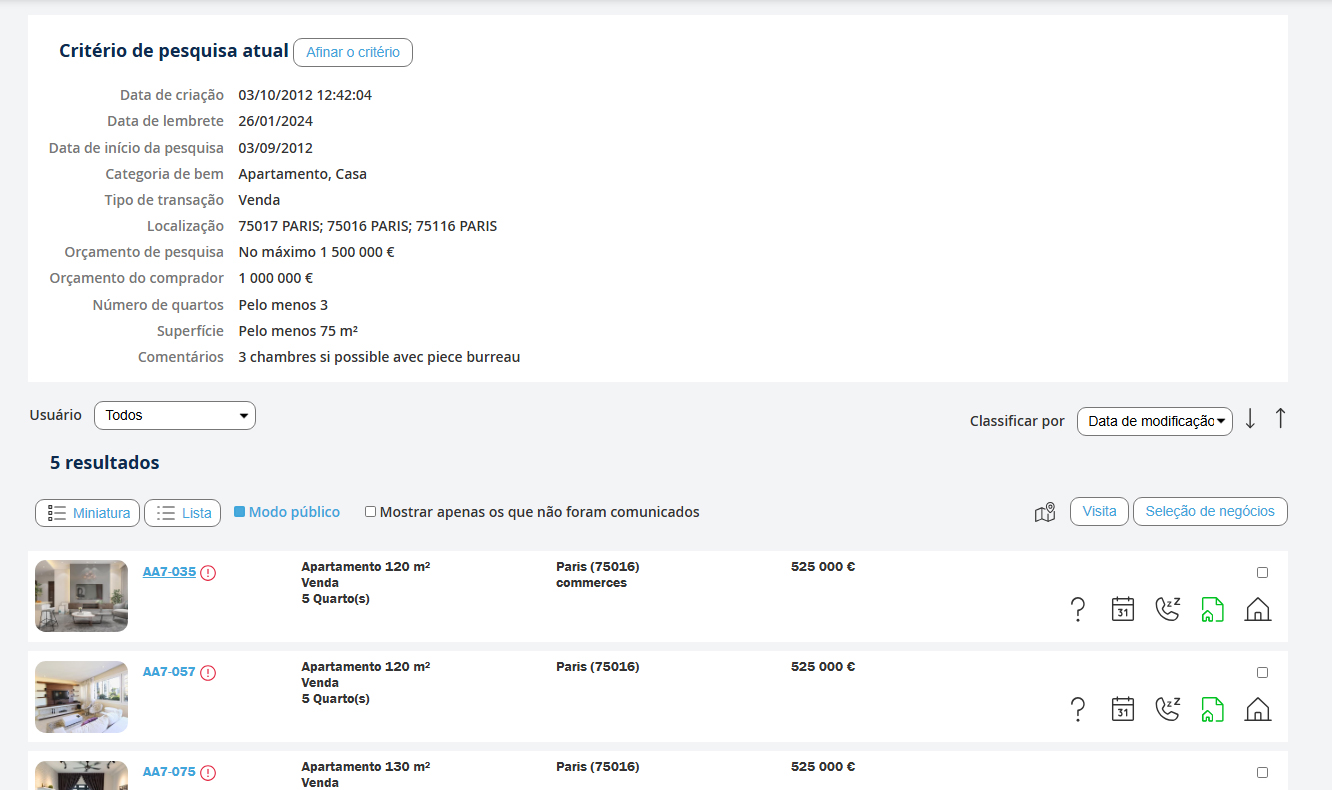Open the calendar icon for AA7-035
The height and width of the screenshot is (790, 1332).
1123,609
